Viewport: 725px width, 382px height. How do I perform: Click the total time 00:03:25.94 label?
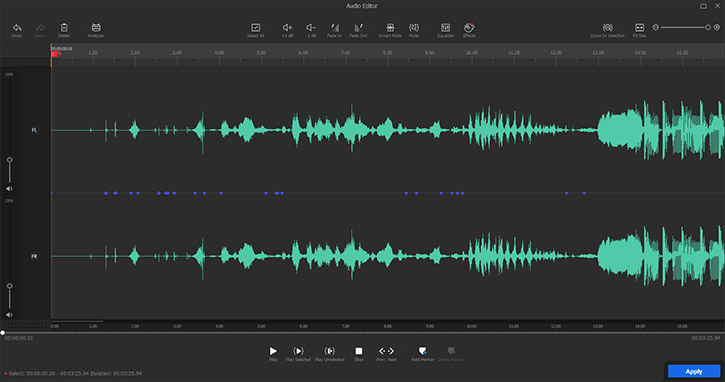click(706, 338)
